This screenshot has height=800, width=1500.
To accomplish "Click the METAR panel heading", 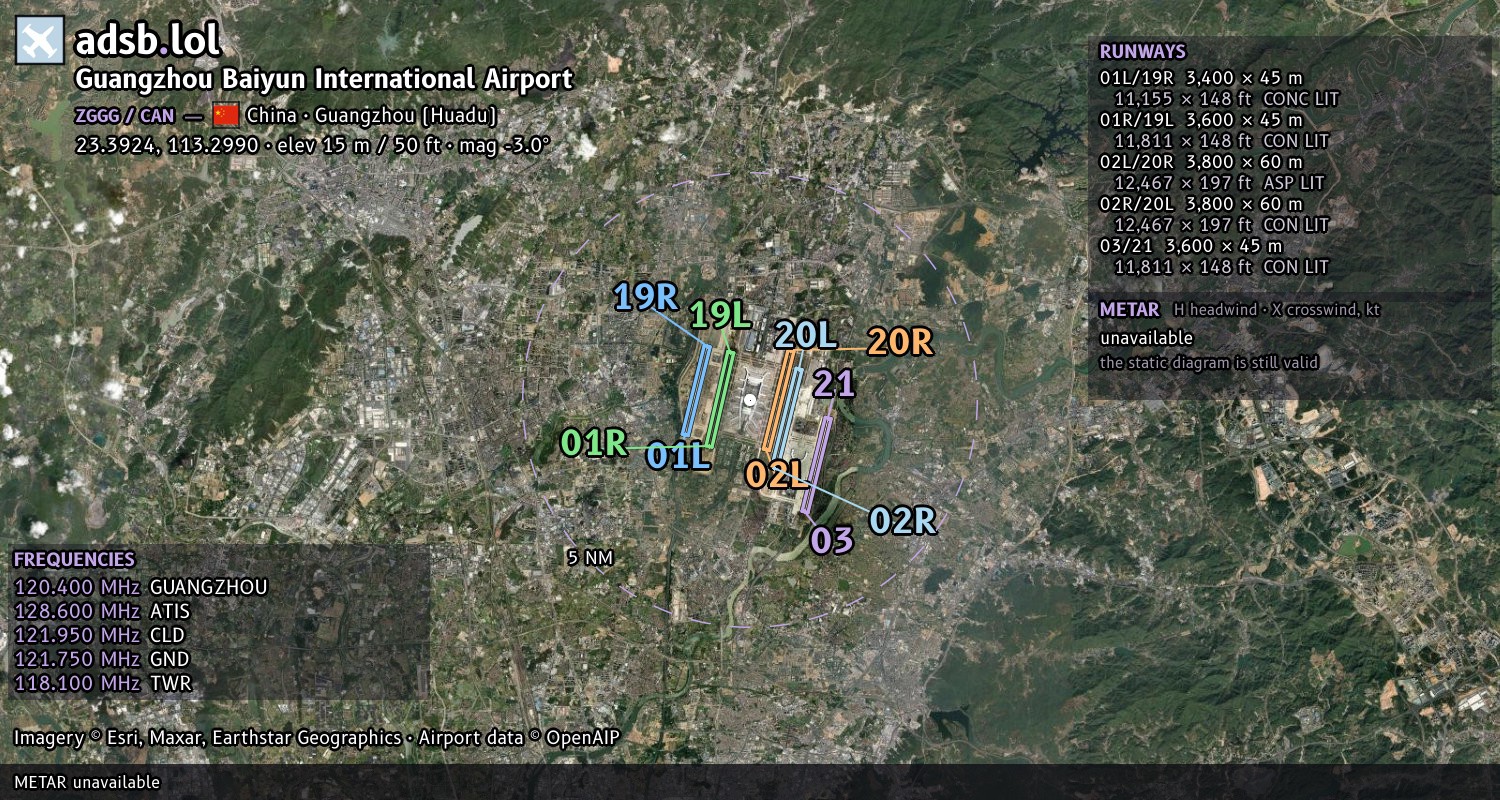I will point(1129,310).
